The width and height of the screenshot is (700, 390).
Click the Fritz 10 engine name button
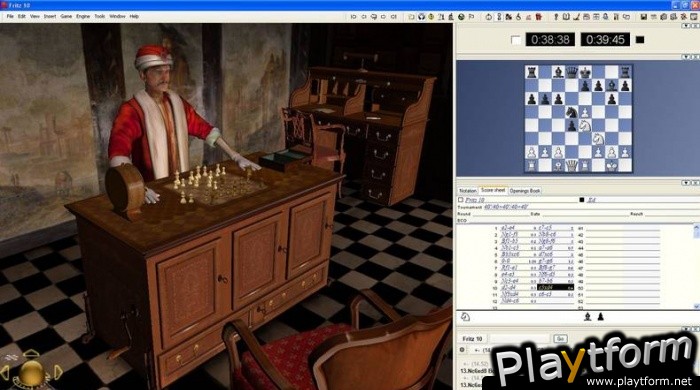(x=472, y=339)
